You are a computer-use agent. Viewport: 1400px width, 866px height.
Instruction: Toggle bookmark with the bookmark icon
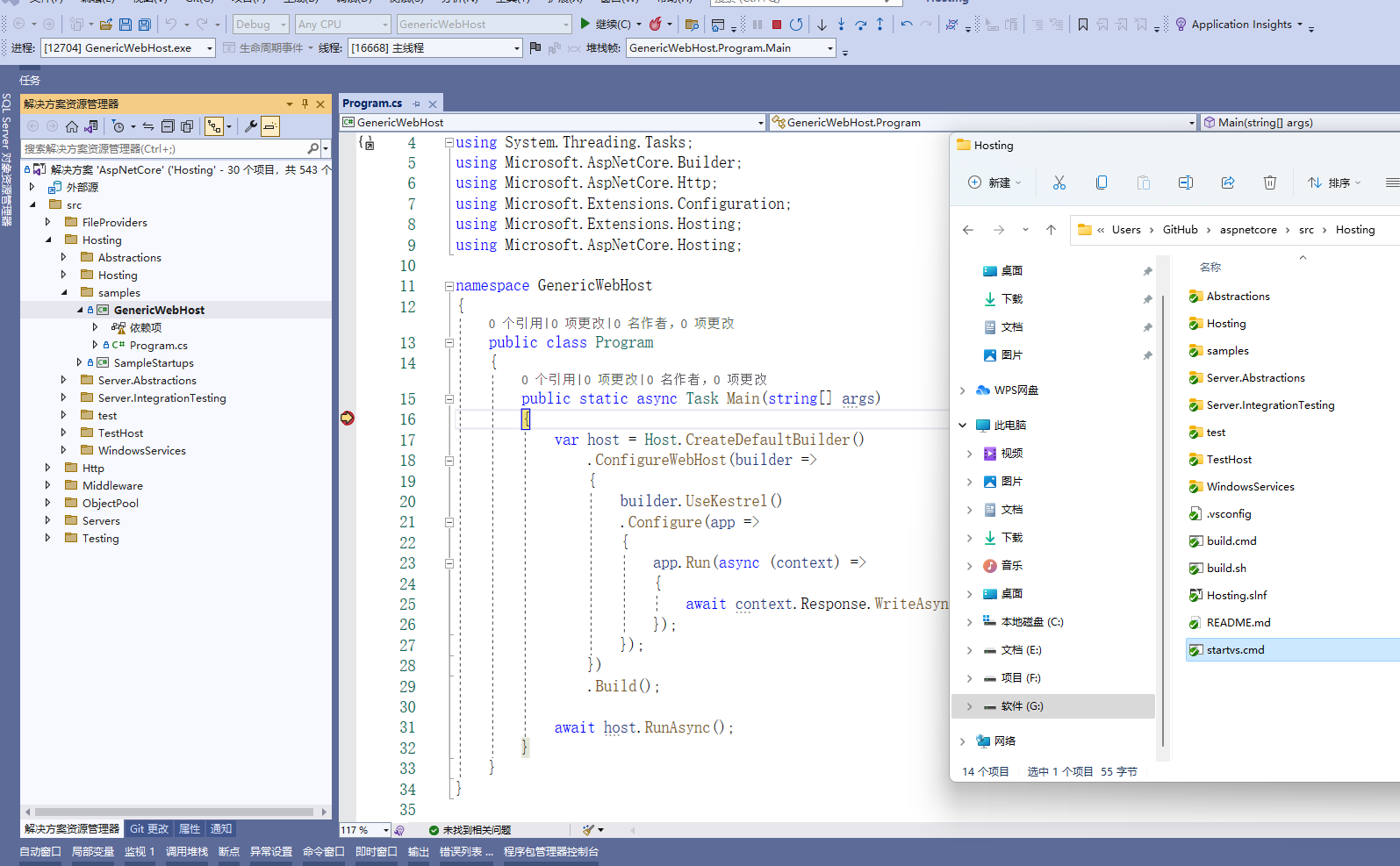coord(1083,25)
